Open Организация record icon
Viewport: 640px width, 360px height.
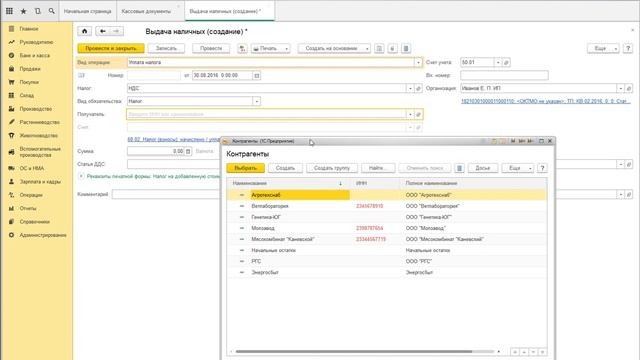click(x=629, y=88)
